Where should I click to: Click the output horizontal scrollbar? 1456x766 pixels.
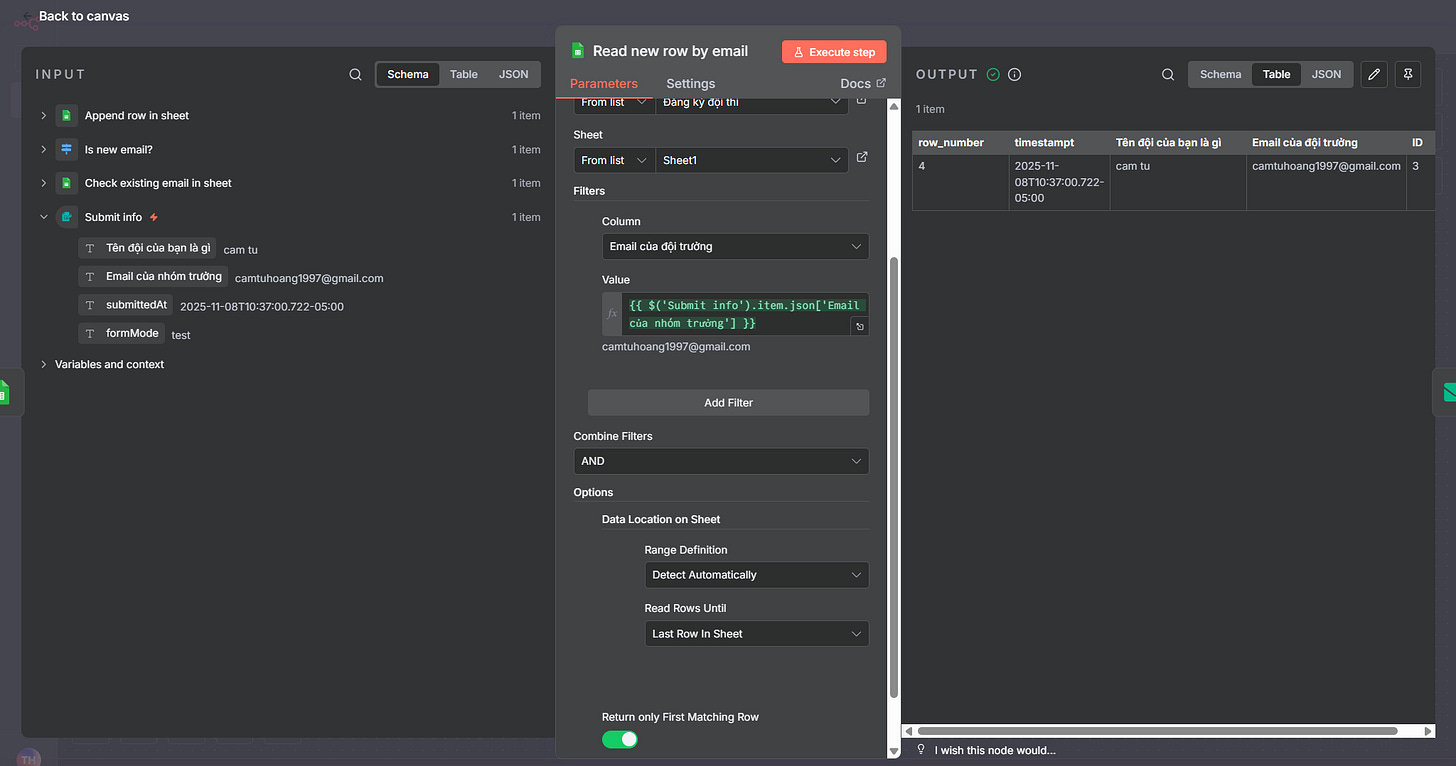point(1157,731)
